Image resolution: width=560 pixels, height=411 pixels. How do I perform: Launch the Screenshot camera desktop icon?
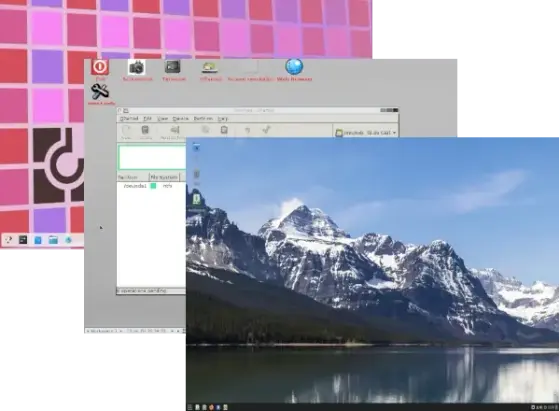136,67
